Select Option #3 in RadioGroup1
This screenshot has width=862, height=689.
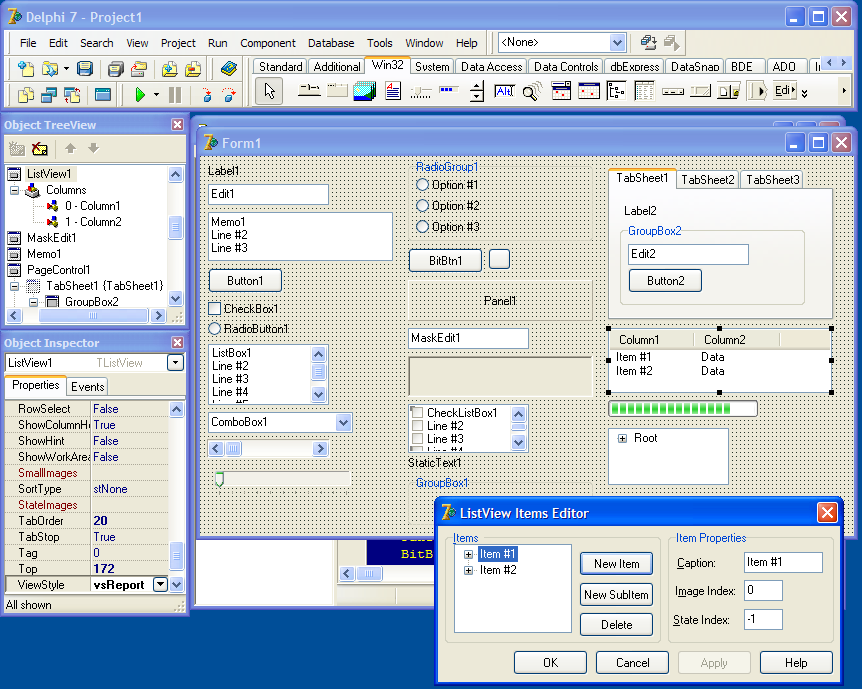click(422, 227)
